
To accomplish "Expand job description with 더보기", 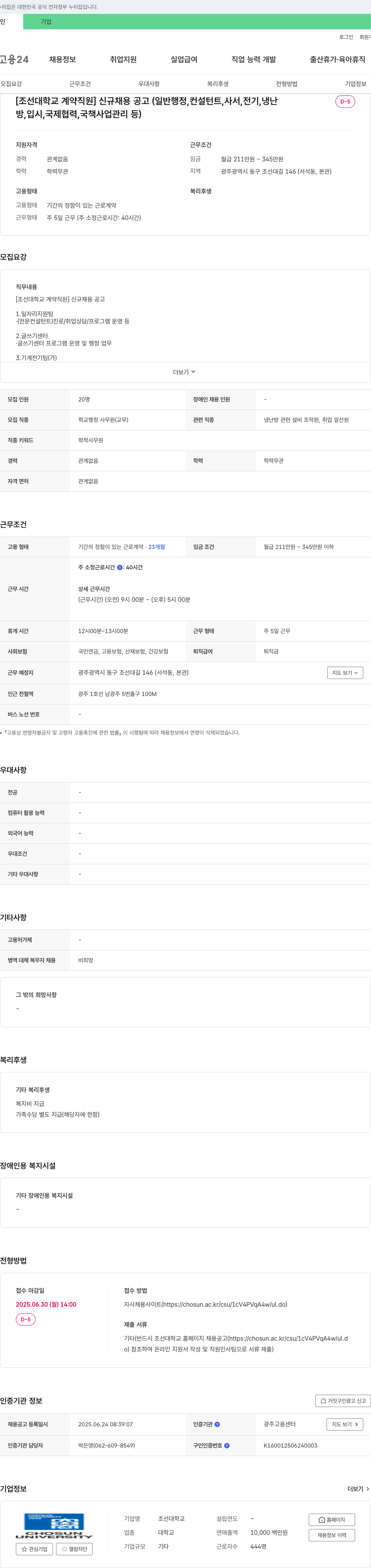I will click(184, 372).
